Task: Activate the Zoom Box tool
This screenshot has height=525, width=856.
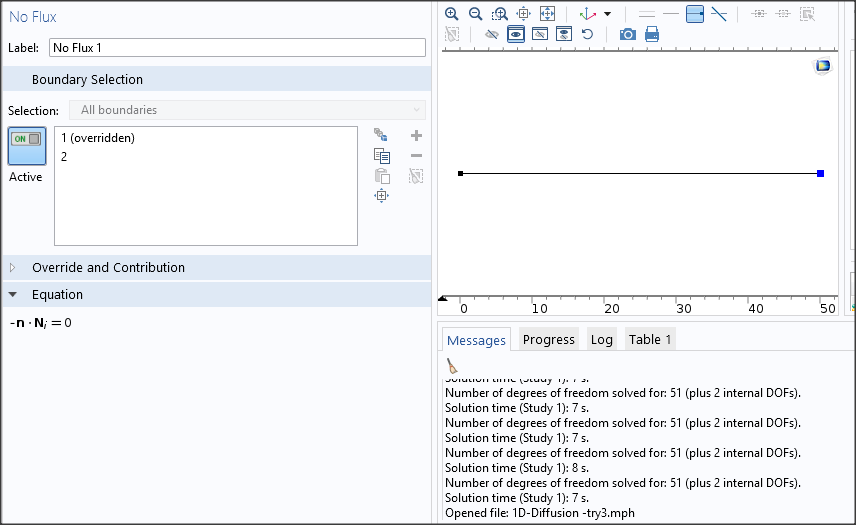Action: (x=500, y=14)
